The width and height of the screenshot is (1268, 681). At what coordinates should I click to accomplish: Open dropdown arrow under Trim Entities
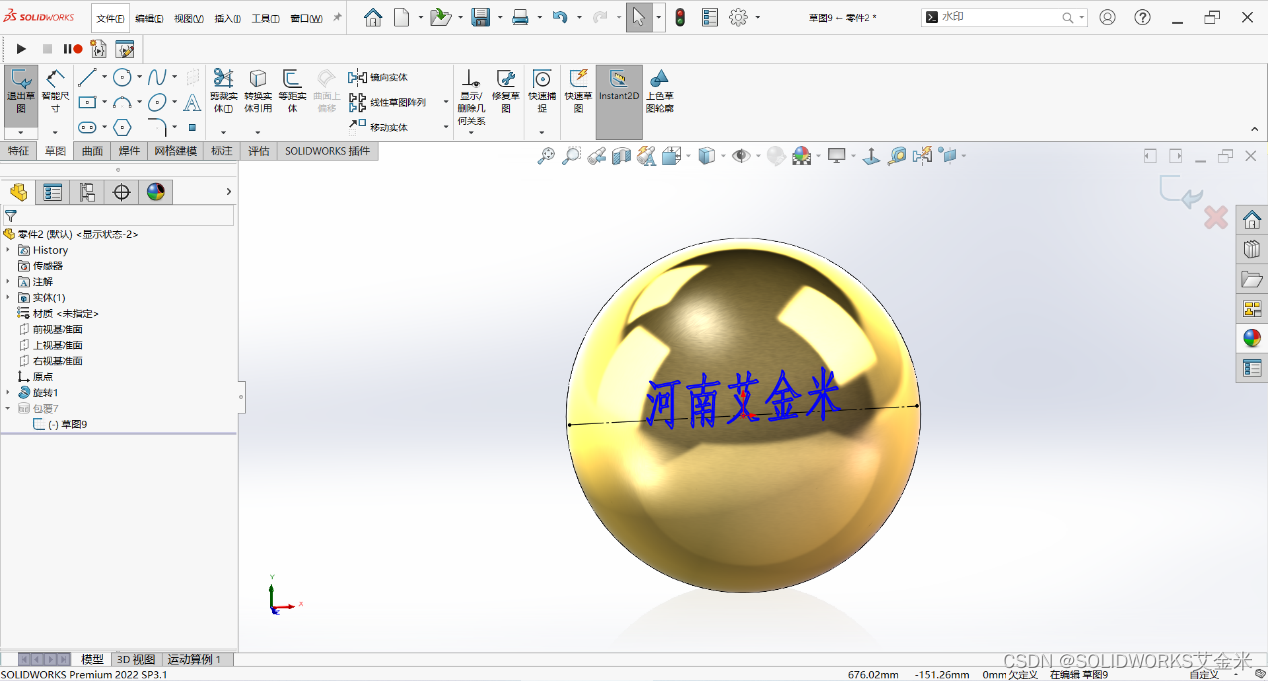tap(223, 132)
